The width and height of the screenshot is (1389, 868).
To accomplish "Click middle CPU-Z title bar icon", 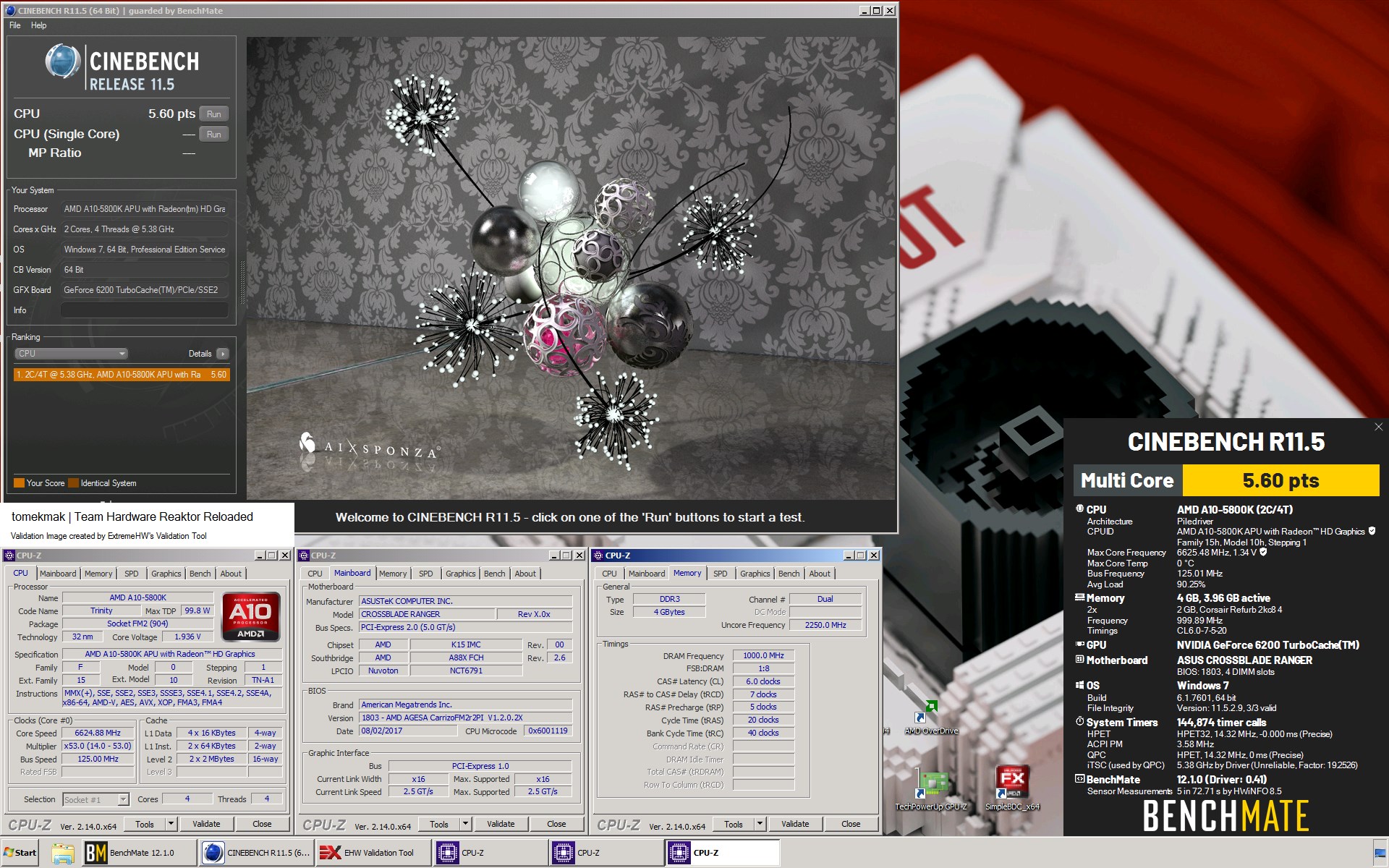I will (x=304, y=556).
